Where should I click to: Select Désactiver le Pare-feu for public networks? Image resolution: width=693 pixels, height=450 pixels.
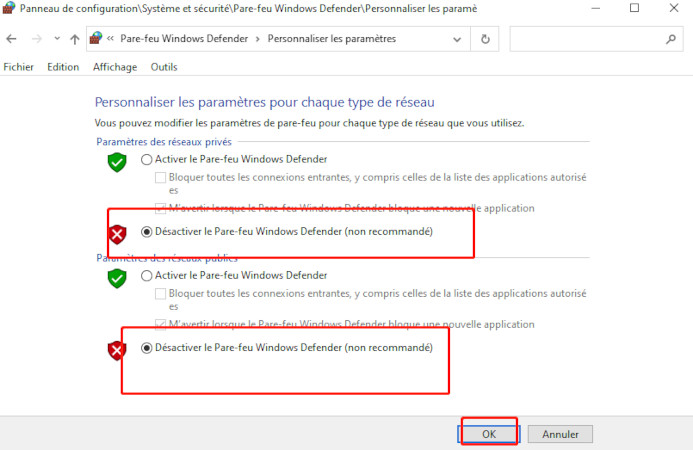coord(146,348)
